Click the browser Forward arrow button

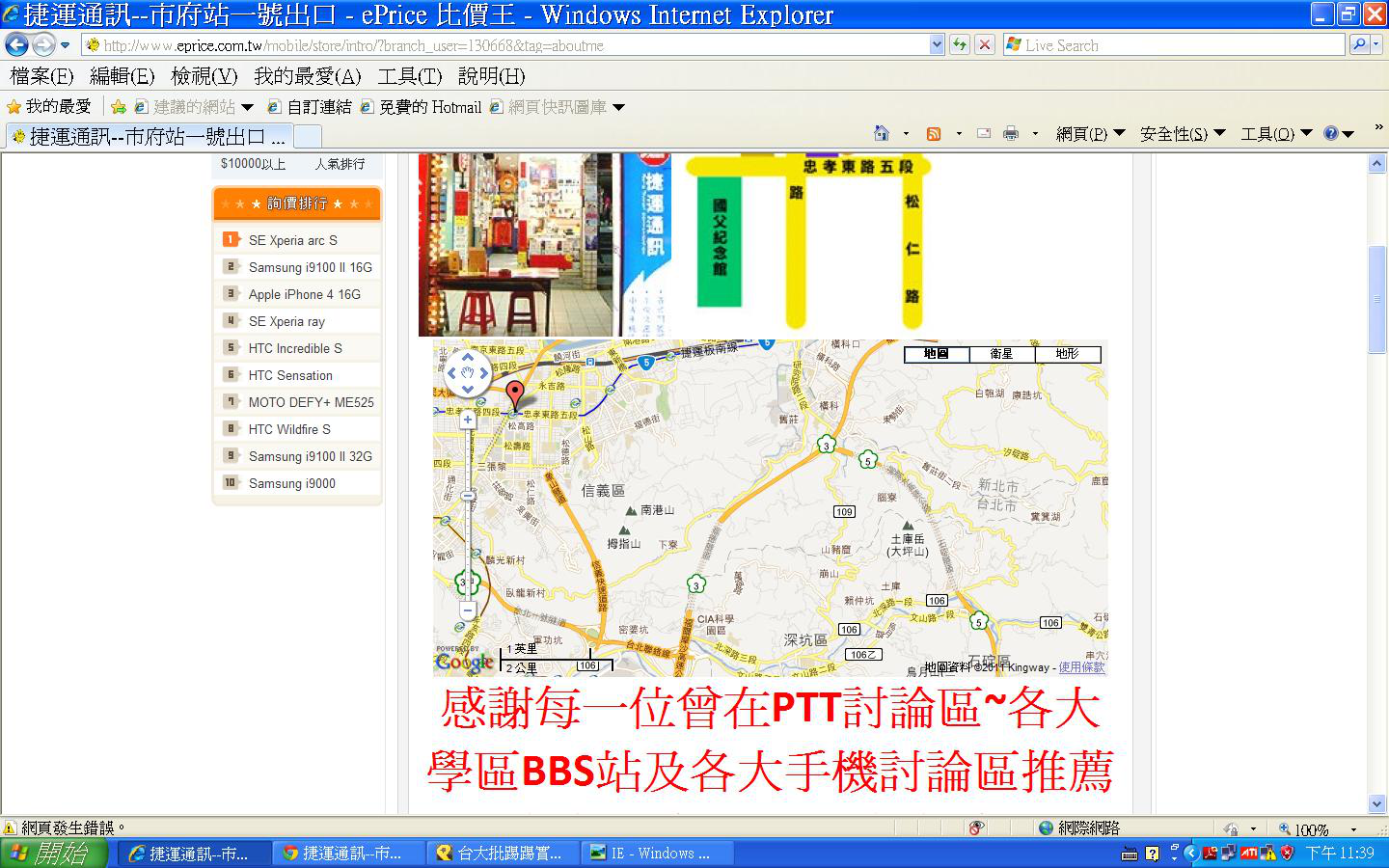[x=42, y=44]
